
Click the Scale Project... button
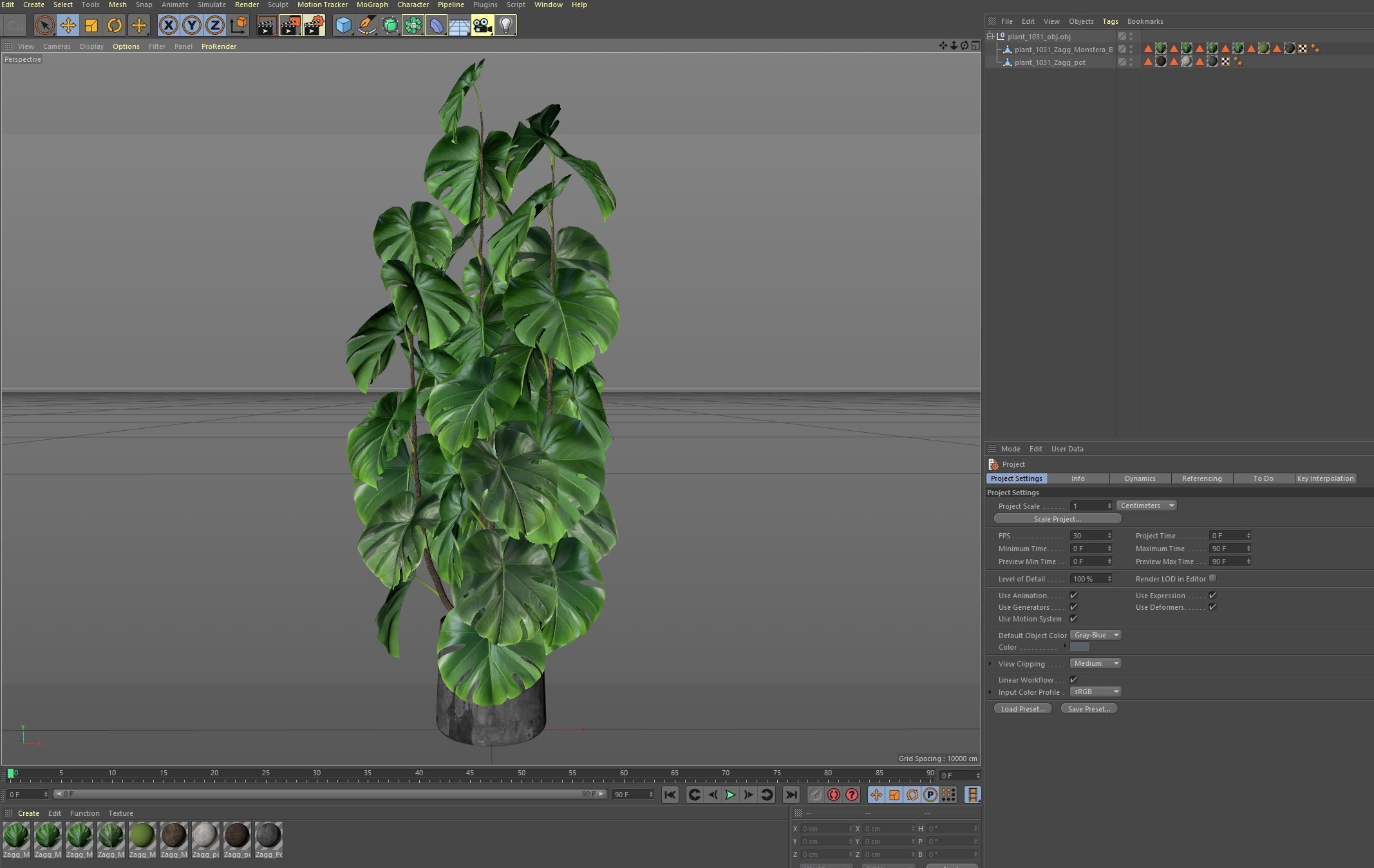coord(1057,519)
